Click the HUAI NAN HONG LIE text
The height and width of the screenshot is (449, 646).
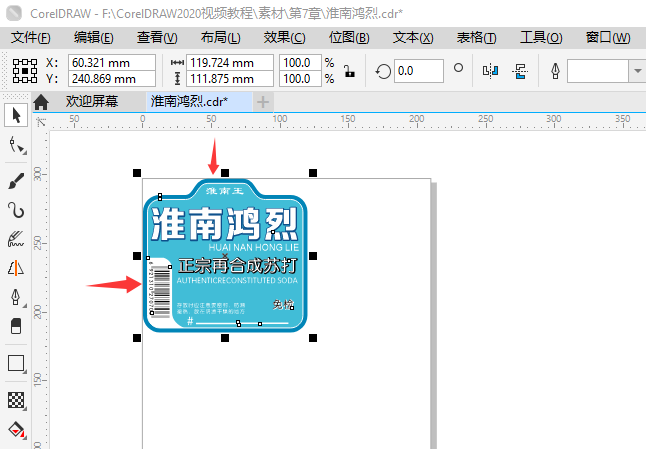253,248
